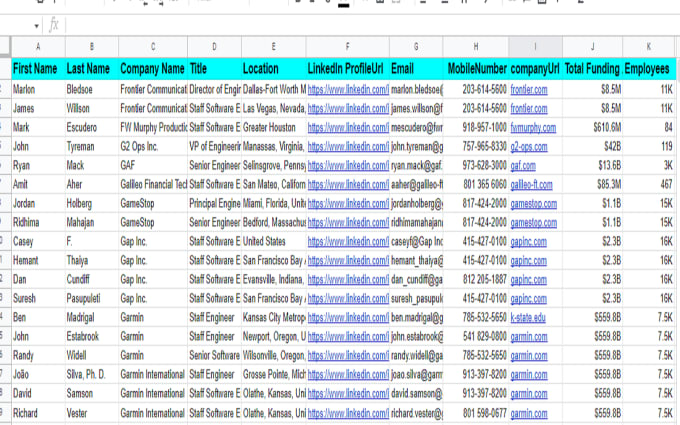Open Mark Escudero's LinkedIn link
The image size is (680, 425).
tap(348, 128)
